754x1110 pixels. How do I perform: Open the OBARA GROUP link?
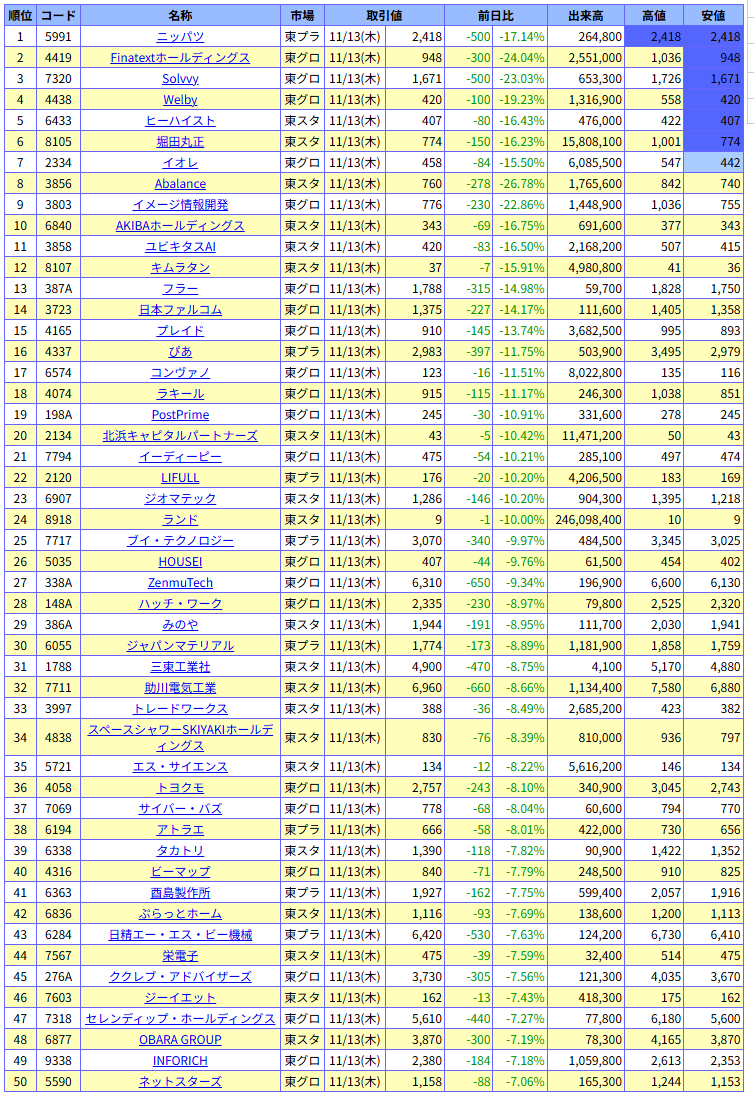(180, 1040)
